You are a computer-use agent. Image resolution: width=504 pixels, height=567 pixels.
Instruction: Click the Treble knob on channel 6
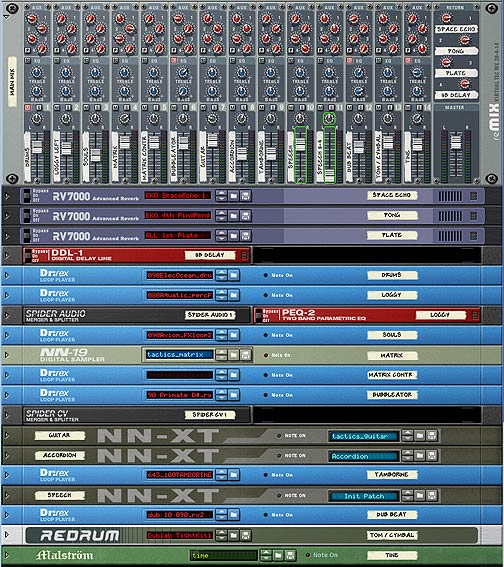183,73
